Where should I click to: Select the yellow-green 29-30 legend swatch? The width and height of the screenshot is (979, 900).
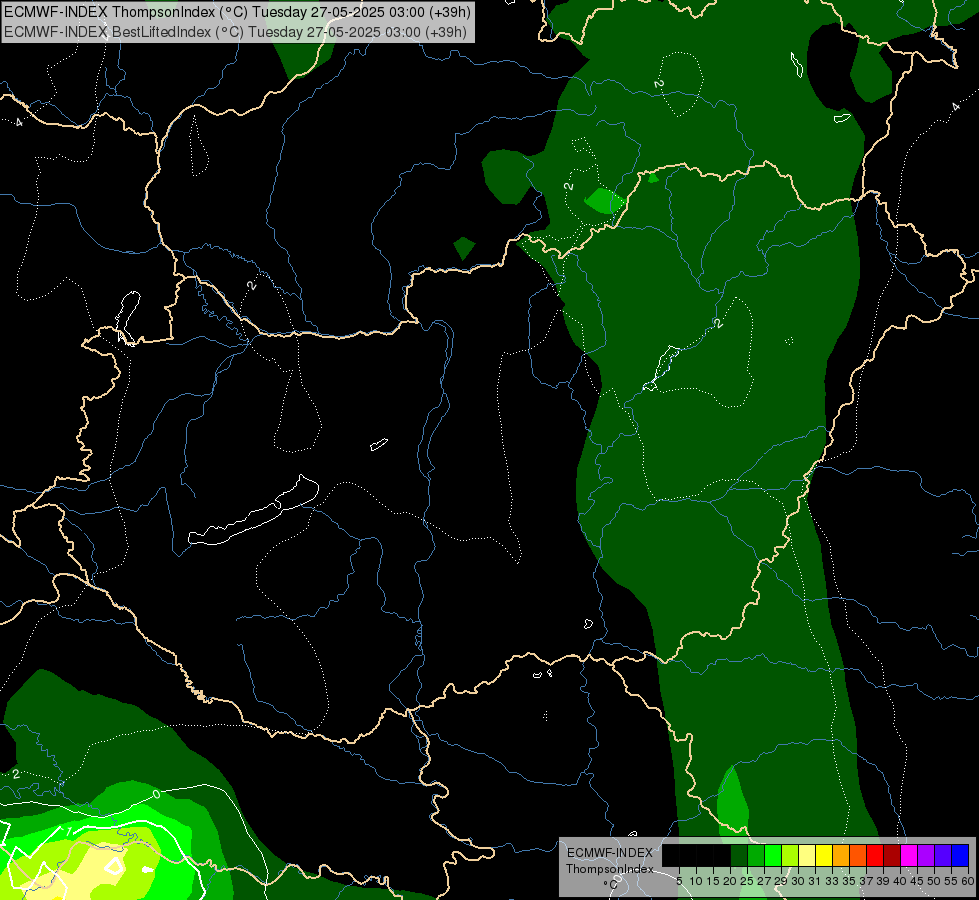coord(790,855)
